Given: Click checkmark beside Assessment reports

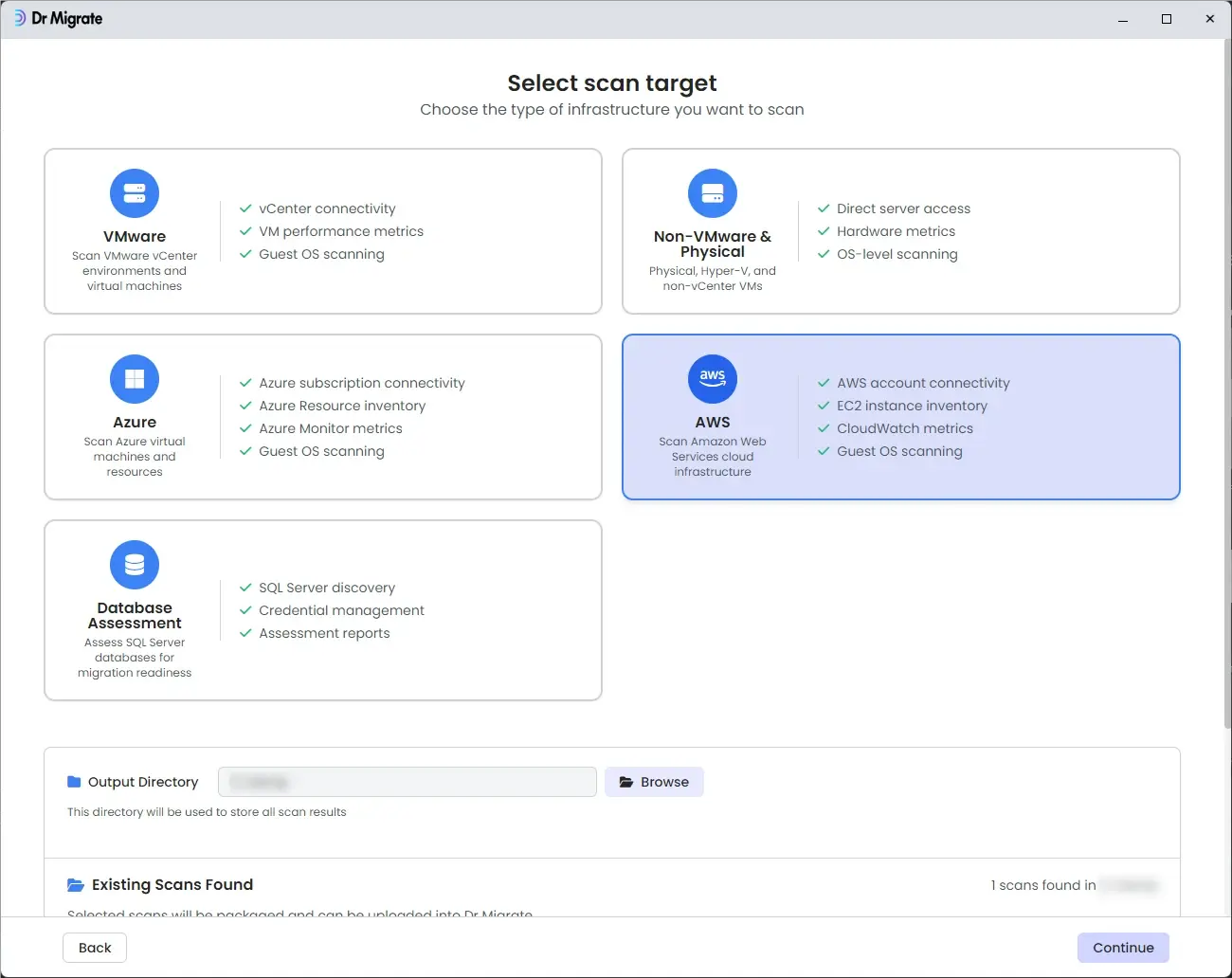Looking at the screenshot, I should [245, 633].
